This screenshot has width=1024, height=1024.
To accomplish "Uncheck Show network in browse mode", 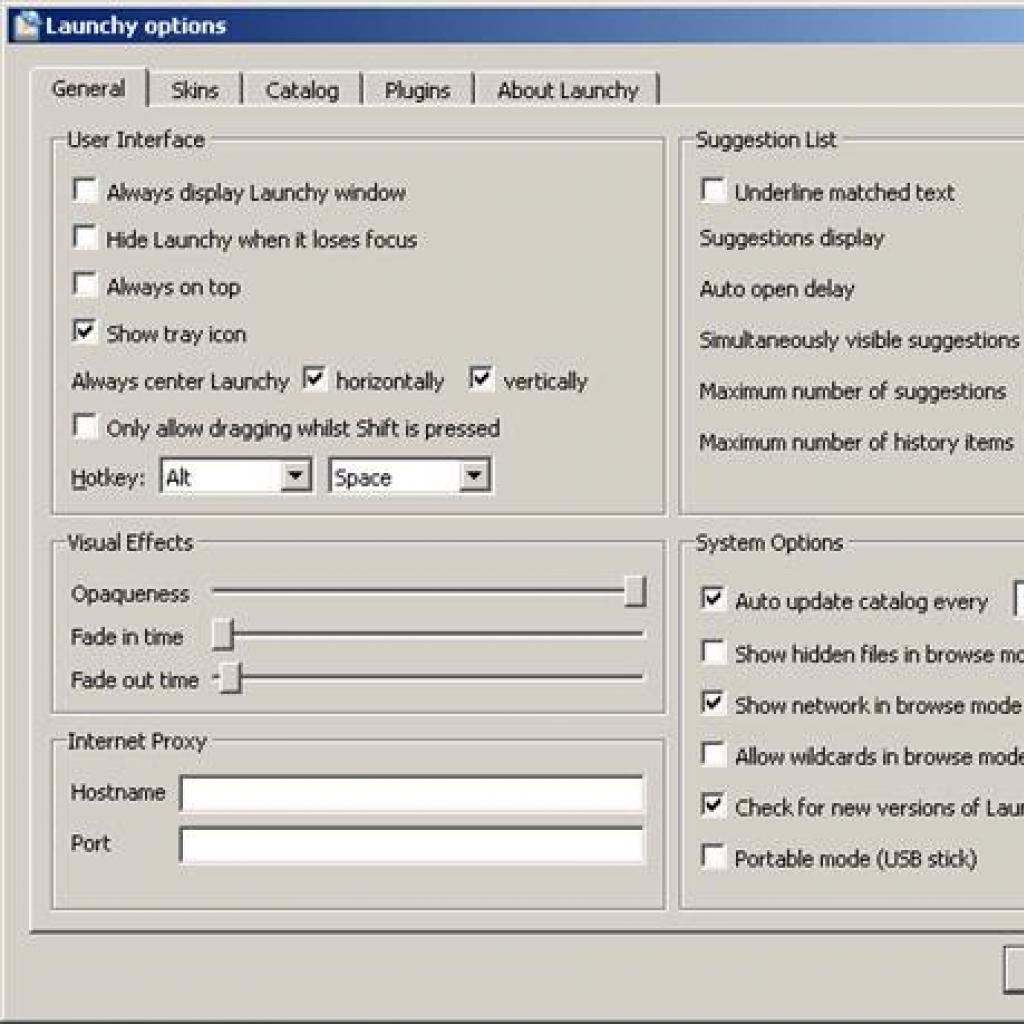I will (x=713, y=703).
